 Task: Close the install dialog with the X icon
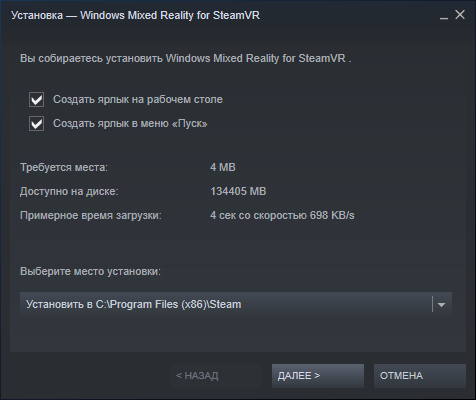tap(460, 15)
